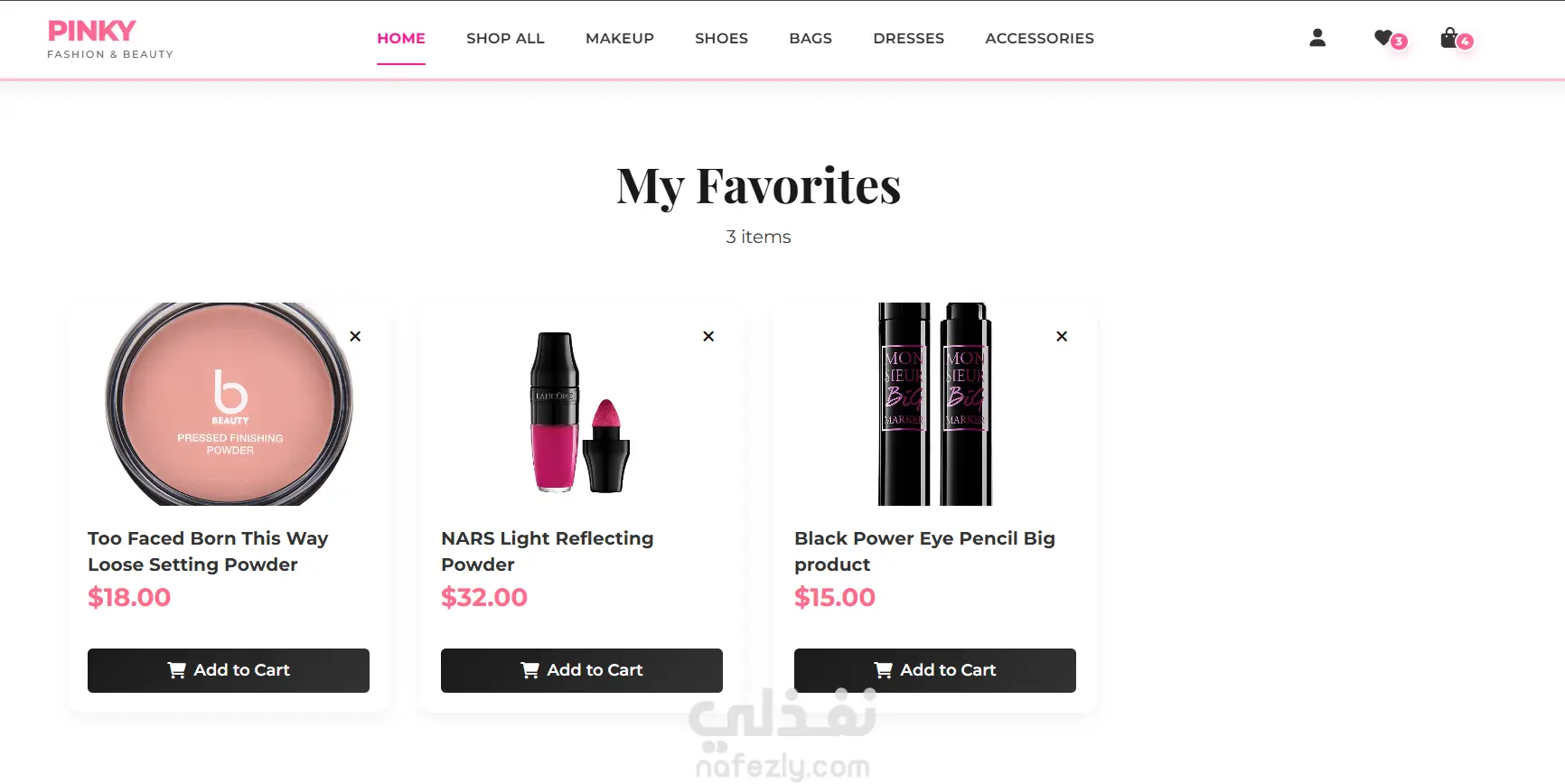Add NARS Light Reflecting Powder to cart
Screen dimensions: 1565x784
click(x=582, y=670)
